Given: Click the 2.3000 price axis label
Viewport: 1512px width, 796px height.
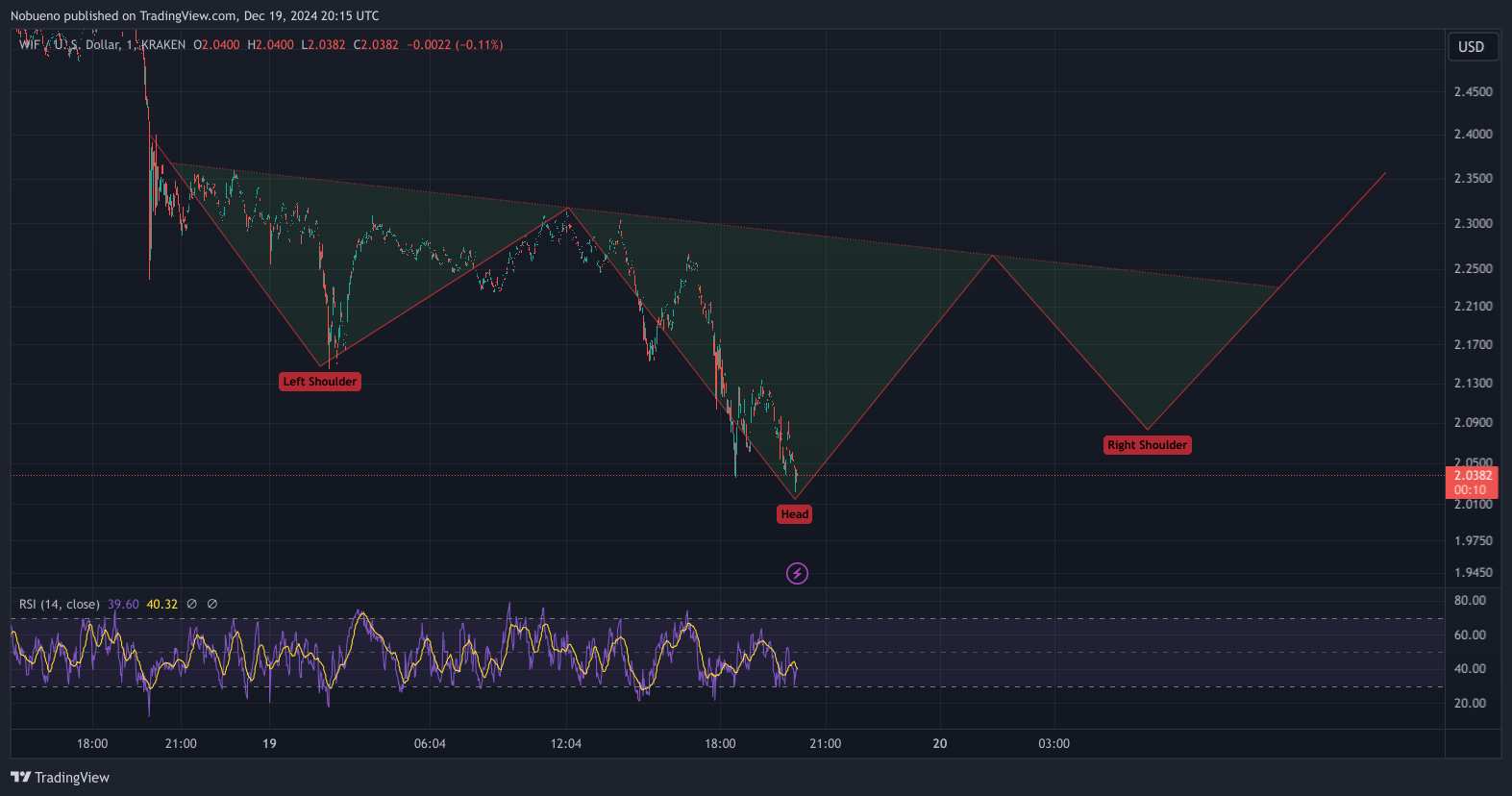Looking at the screenshot, I should click(x=1473, y=223).
